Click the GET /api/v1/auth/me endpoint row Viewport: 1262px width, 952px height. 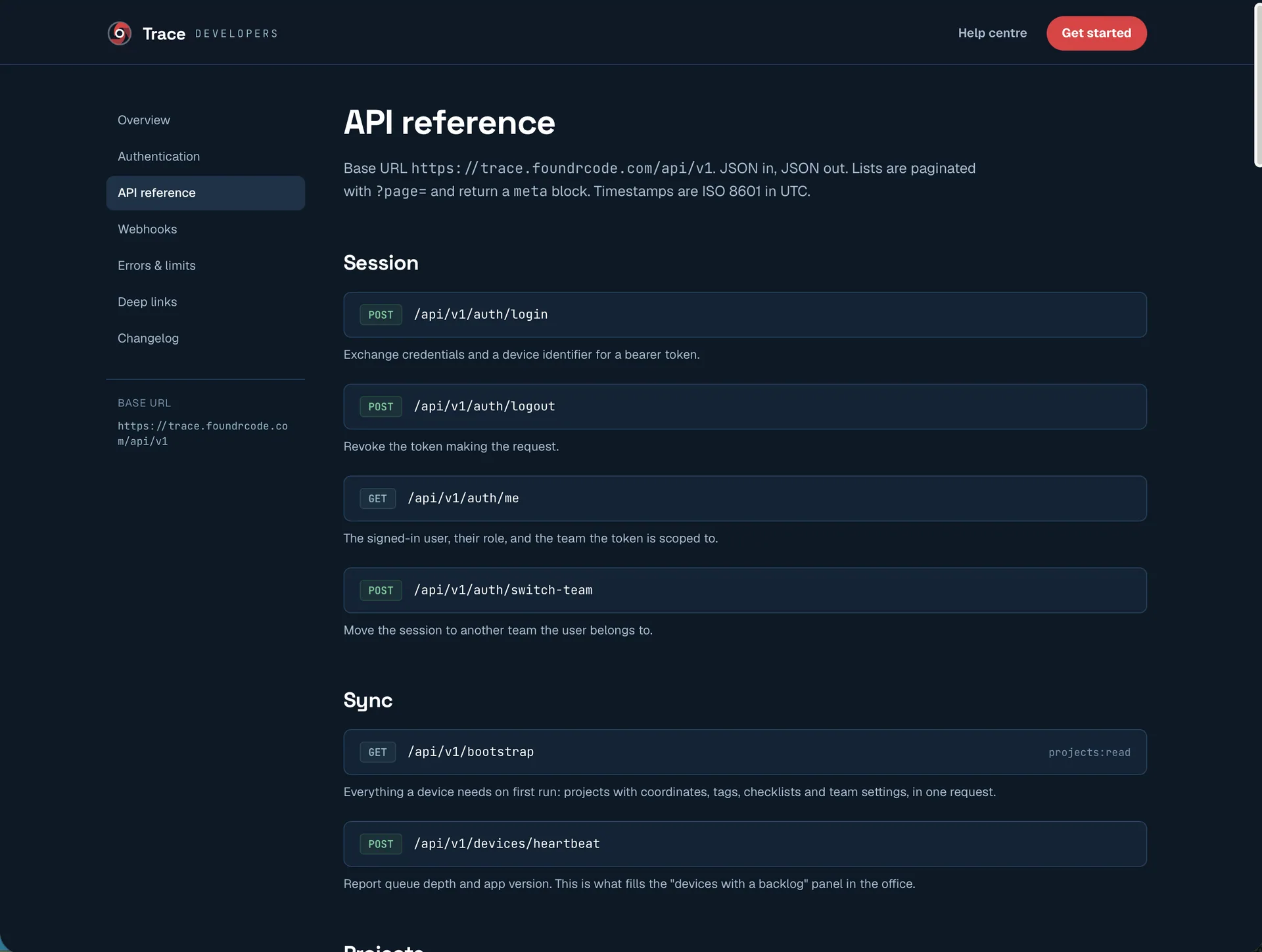coord(745,498)
